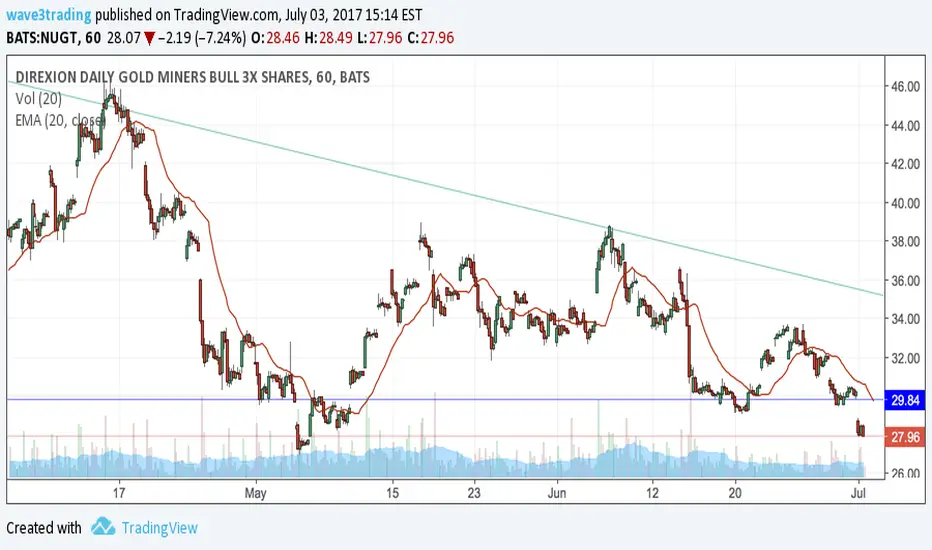Click the '23' date label on time axis

coord(474,493)
